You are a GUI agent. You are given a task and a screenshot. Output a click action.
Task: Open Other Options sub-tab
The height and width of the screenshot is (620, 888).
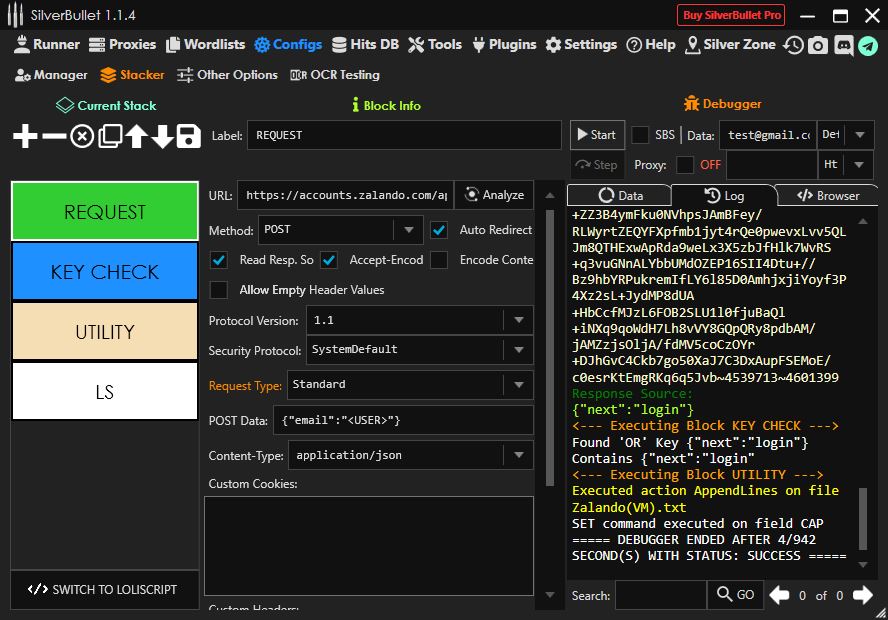tap(227, 75)
